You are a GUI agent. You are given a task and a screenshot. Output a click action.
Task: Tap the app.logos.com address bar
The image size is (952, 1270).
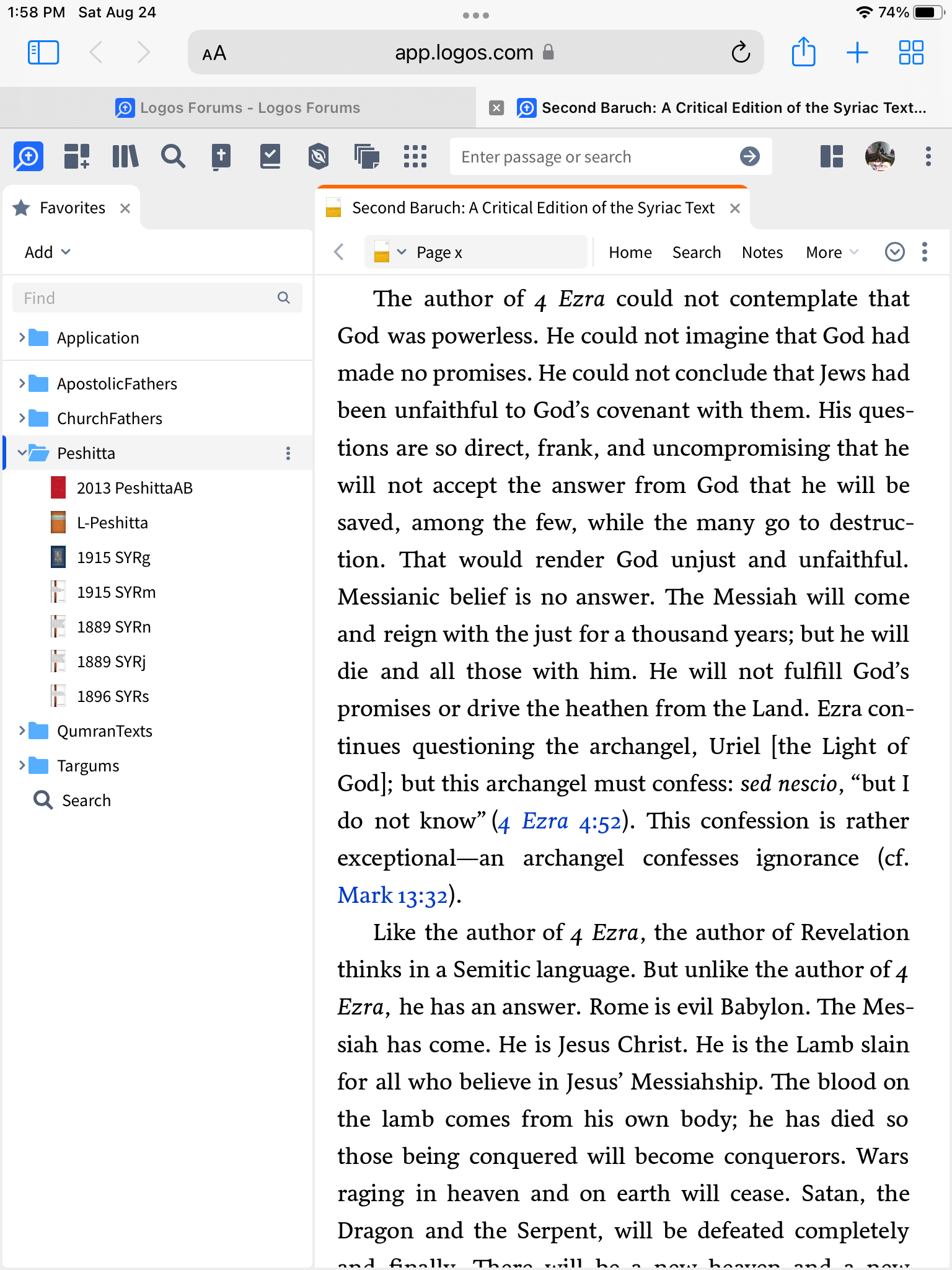click(475, 52)
